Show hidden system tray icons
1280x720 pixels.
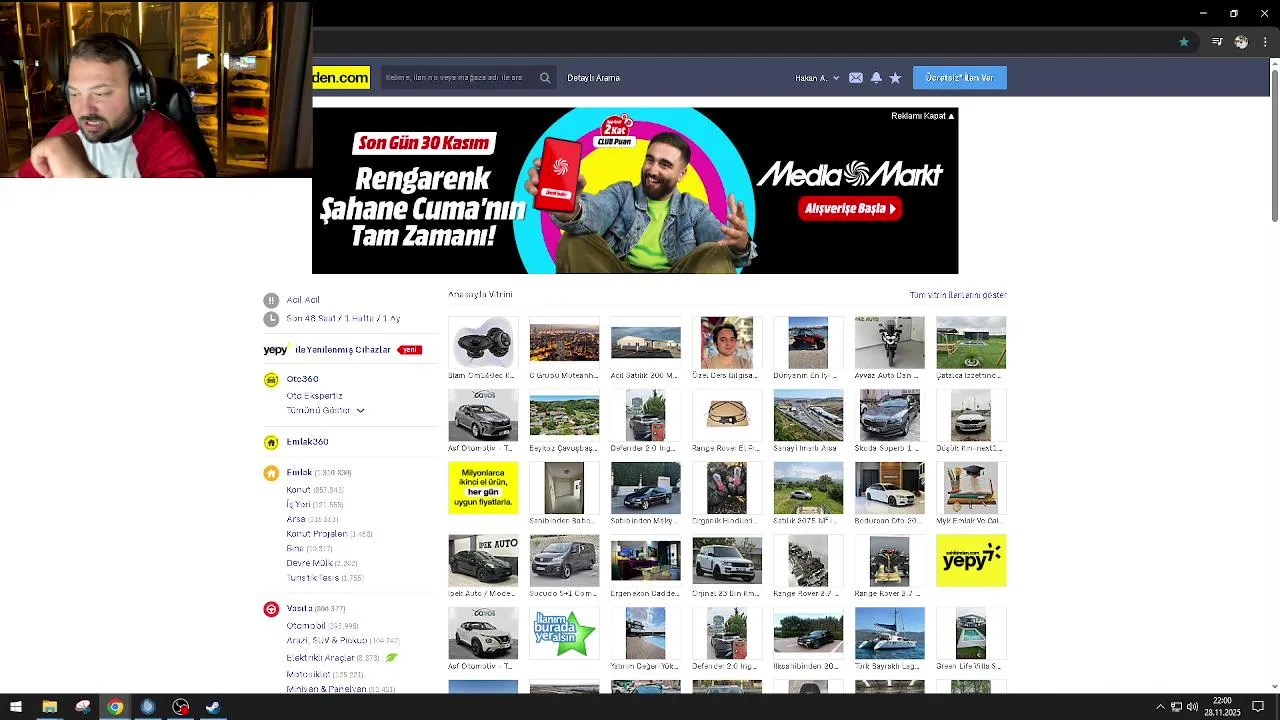pyautogui.click(x=1160, y=707)
